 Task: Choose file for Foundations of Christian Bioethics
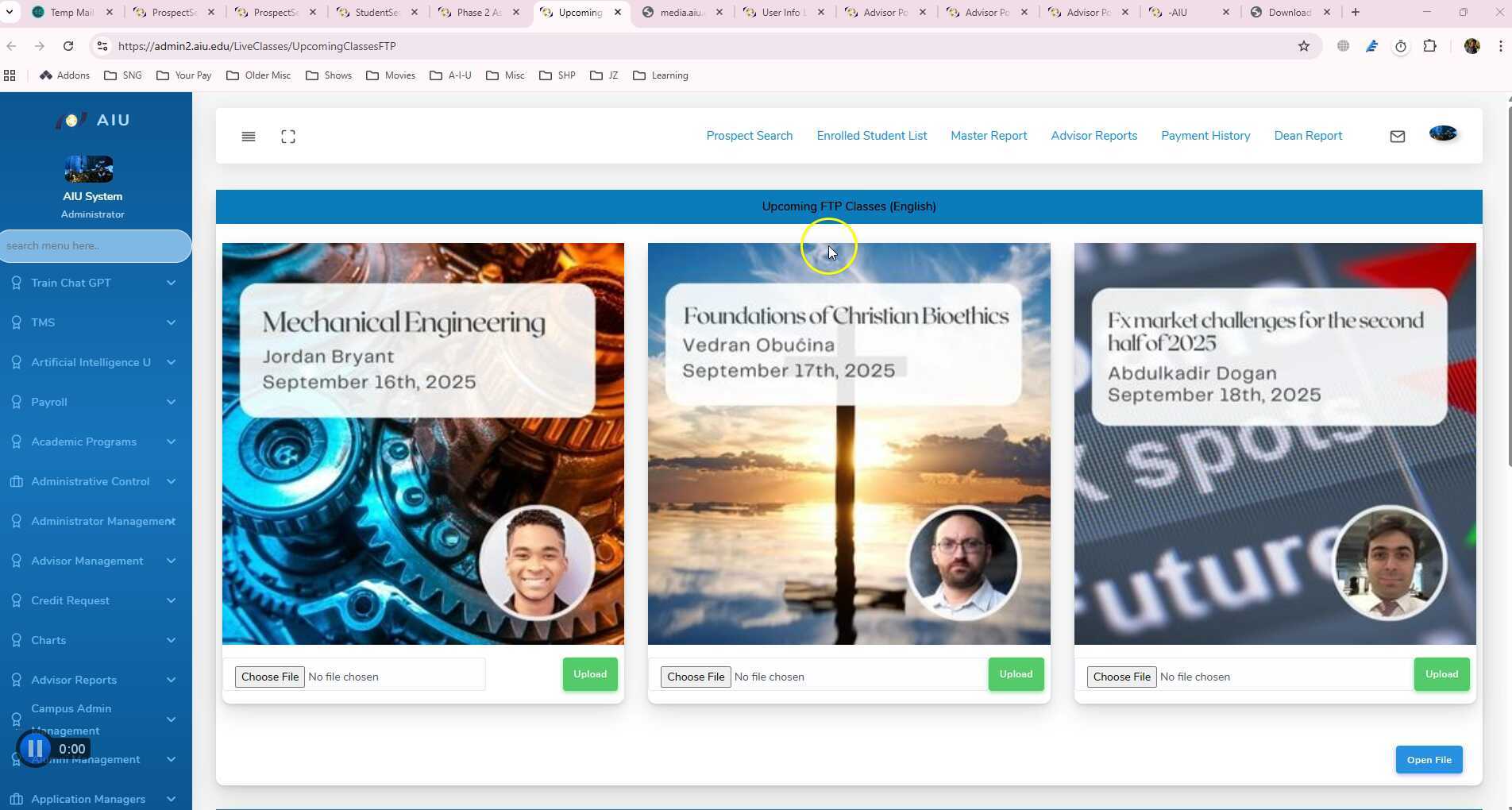click(x=695, y=677)
